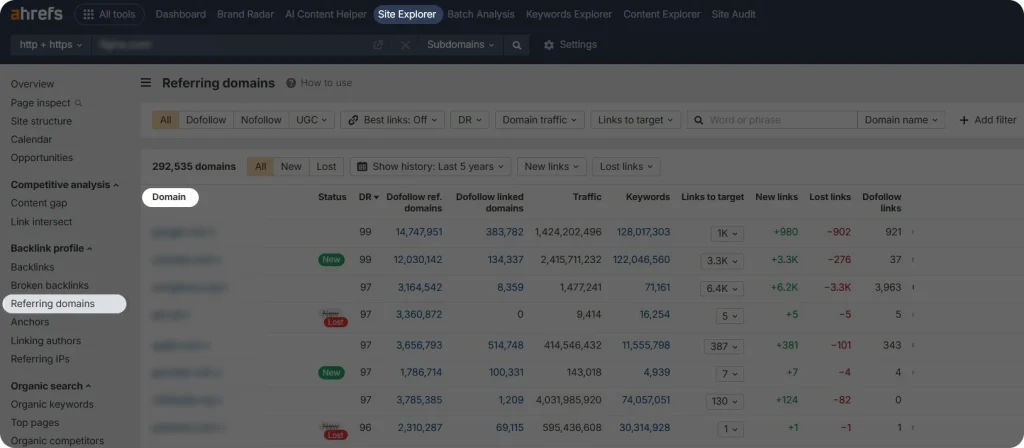Open Show history: Last 5 years dropdown
This screenshot has width=1024, height=448.
[x=430, y=167]
